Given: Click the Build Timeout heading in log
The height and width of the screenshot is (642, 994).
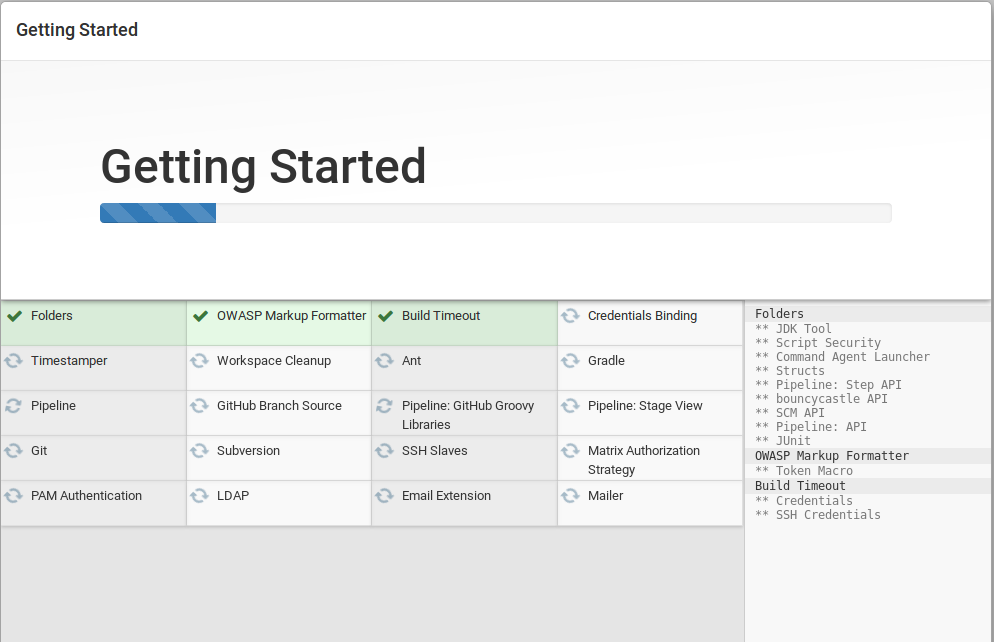Looking at the screenshot, I should click(800, 485).
